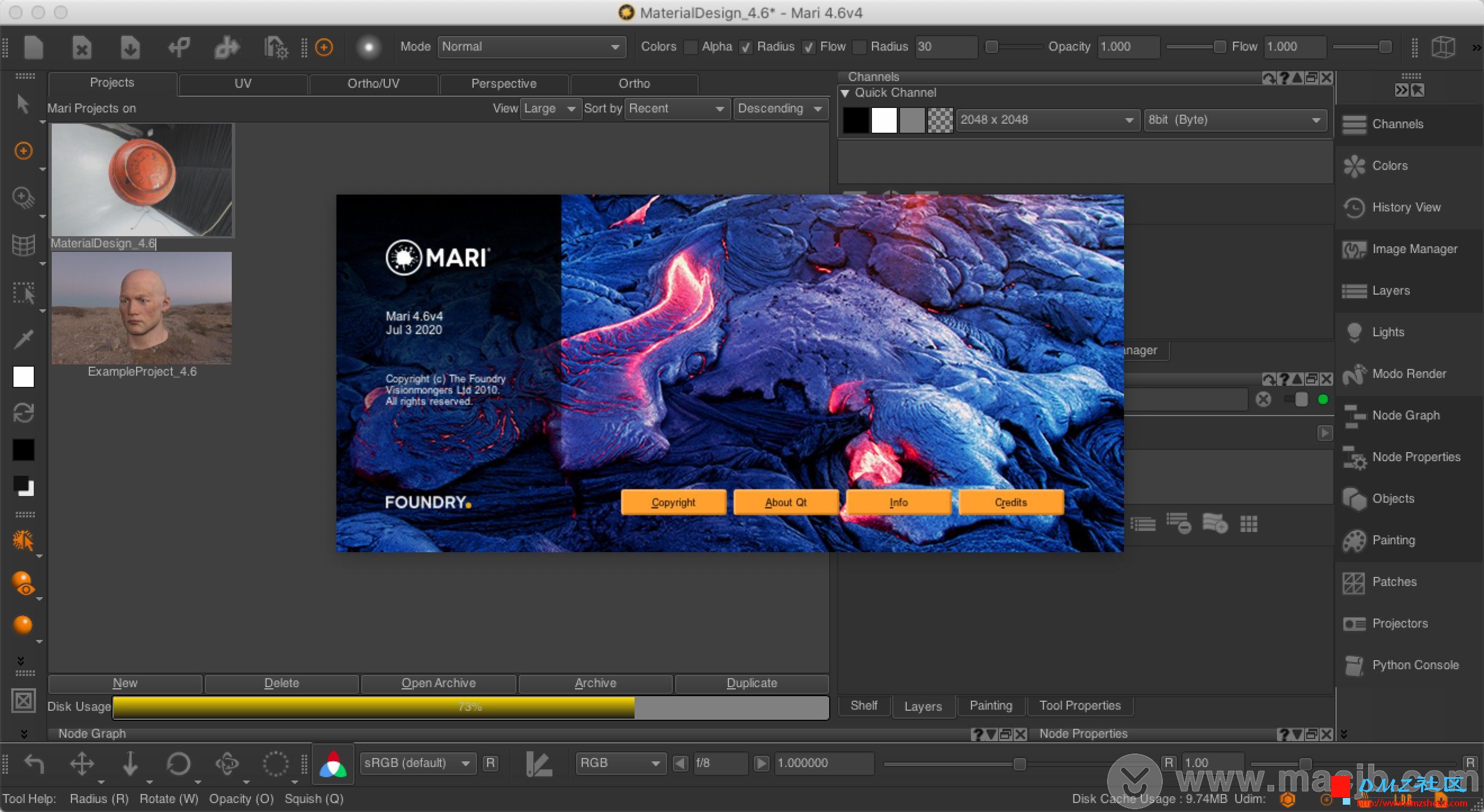Image resolution: width=1484 pixels, height=812 pixels.
Task: Click the wireframe cube icon in top toolbar
Action: [x=1443, y=47]
